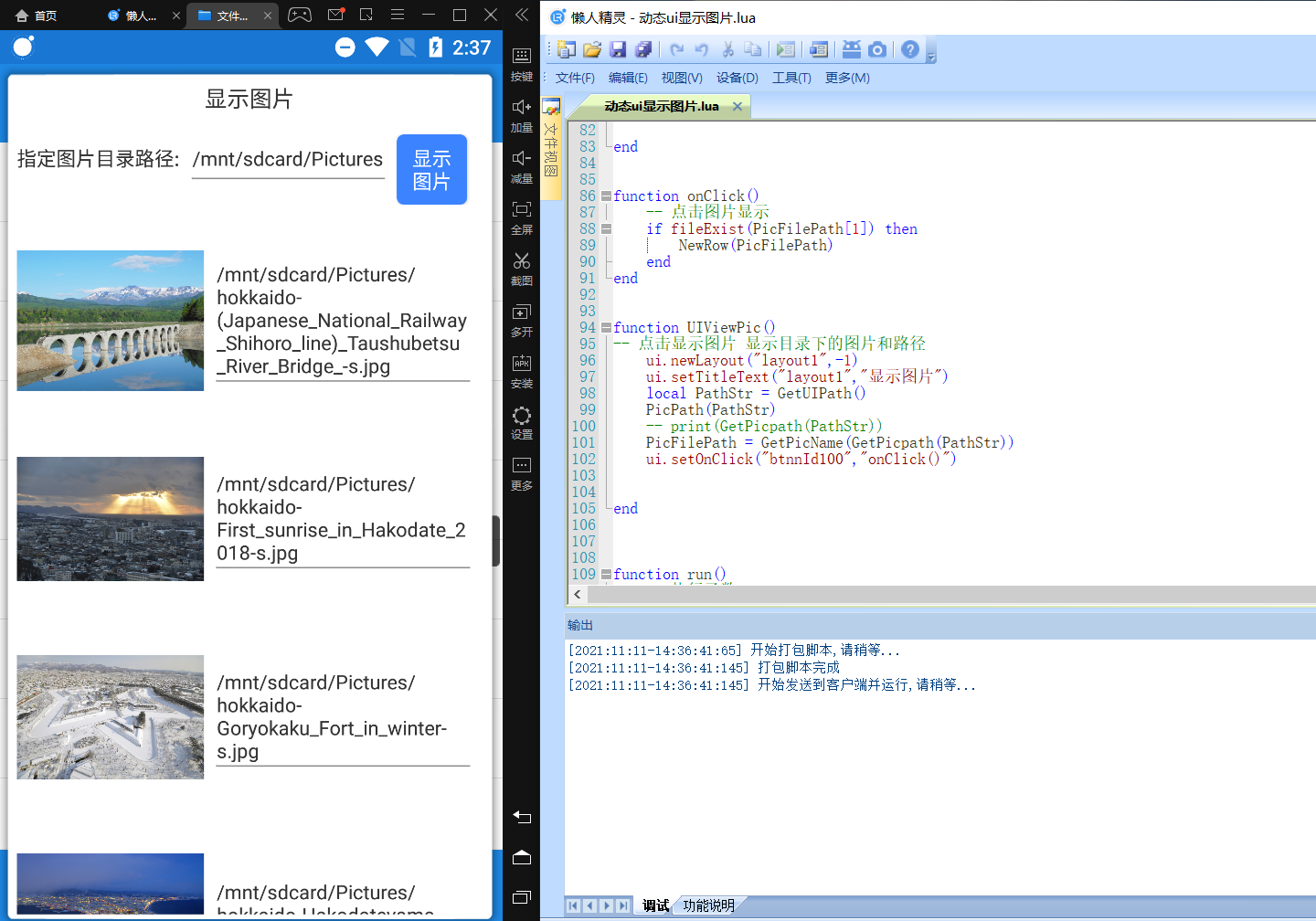Open the 文件(F) menu
Image resolution: width=1316 pixels, height=921 pixels.
[575, 78]
